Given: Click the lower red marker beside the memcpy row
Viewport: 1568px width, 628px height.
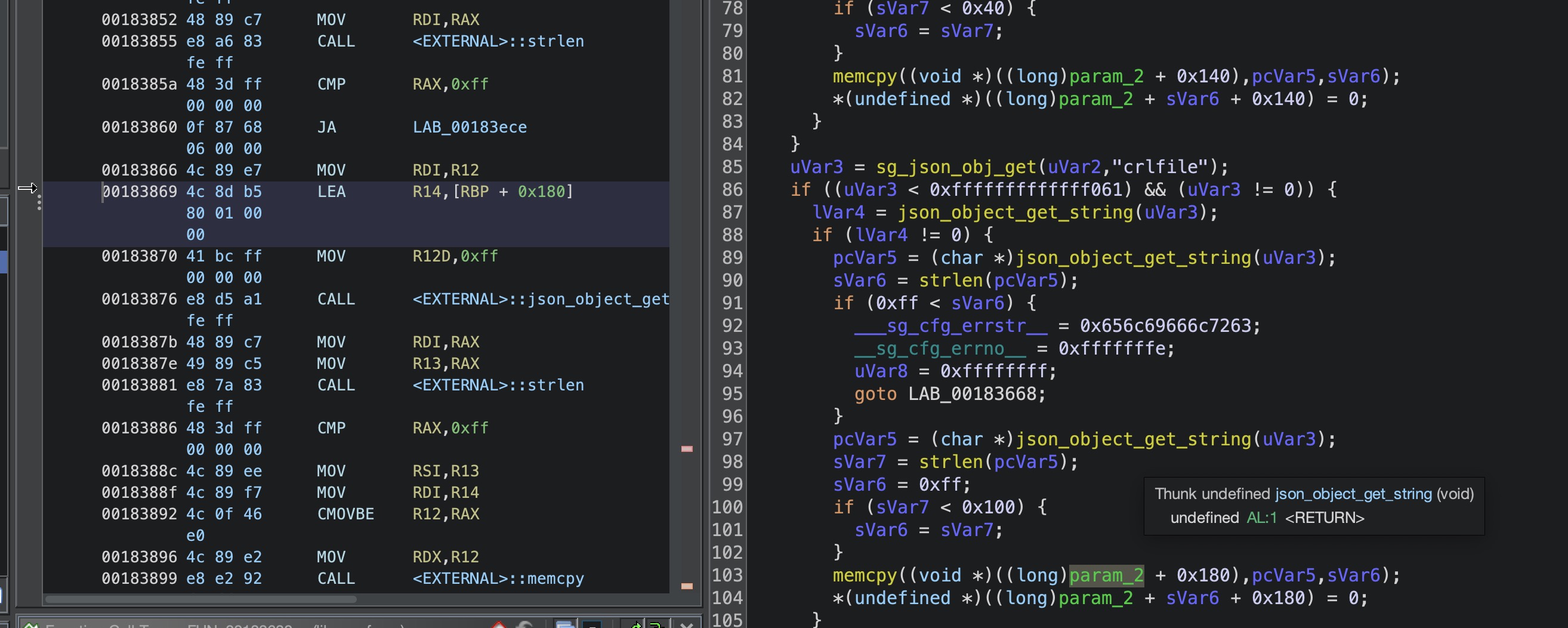Looking at the screenshot, I should pos(687,586).
